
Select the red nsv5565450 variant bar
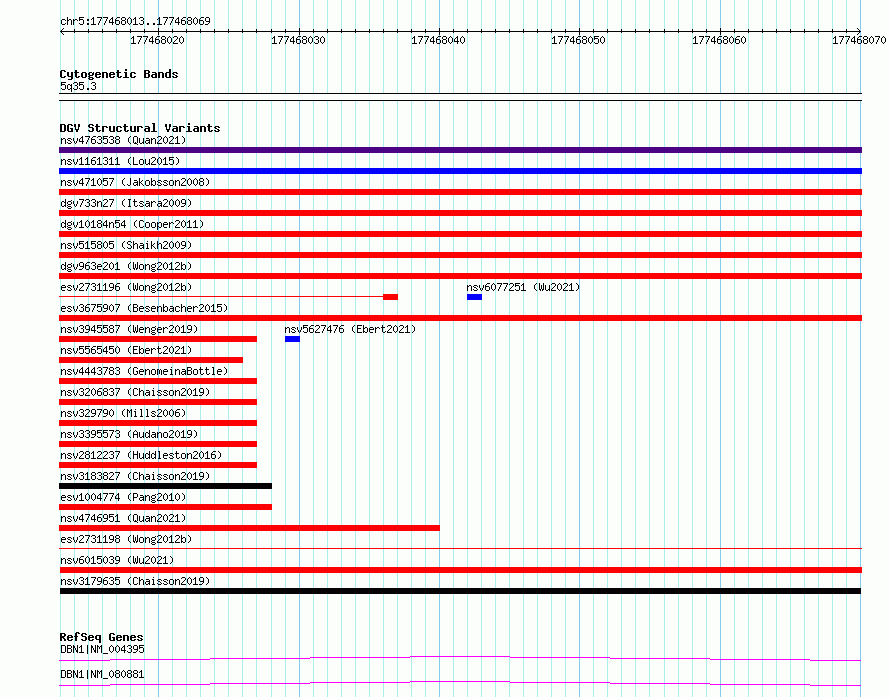[x=151, y=360]
